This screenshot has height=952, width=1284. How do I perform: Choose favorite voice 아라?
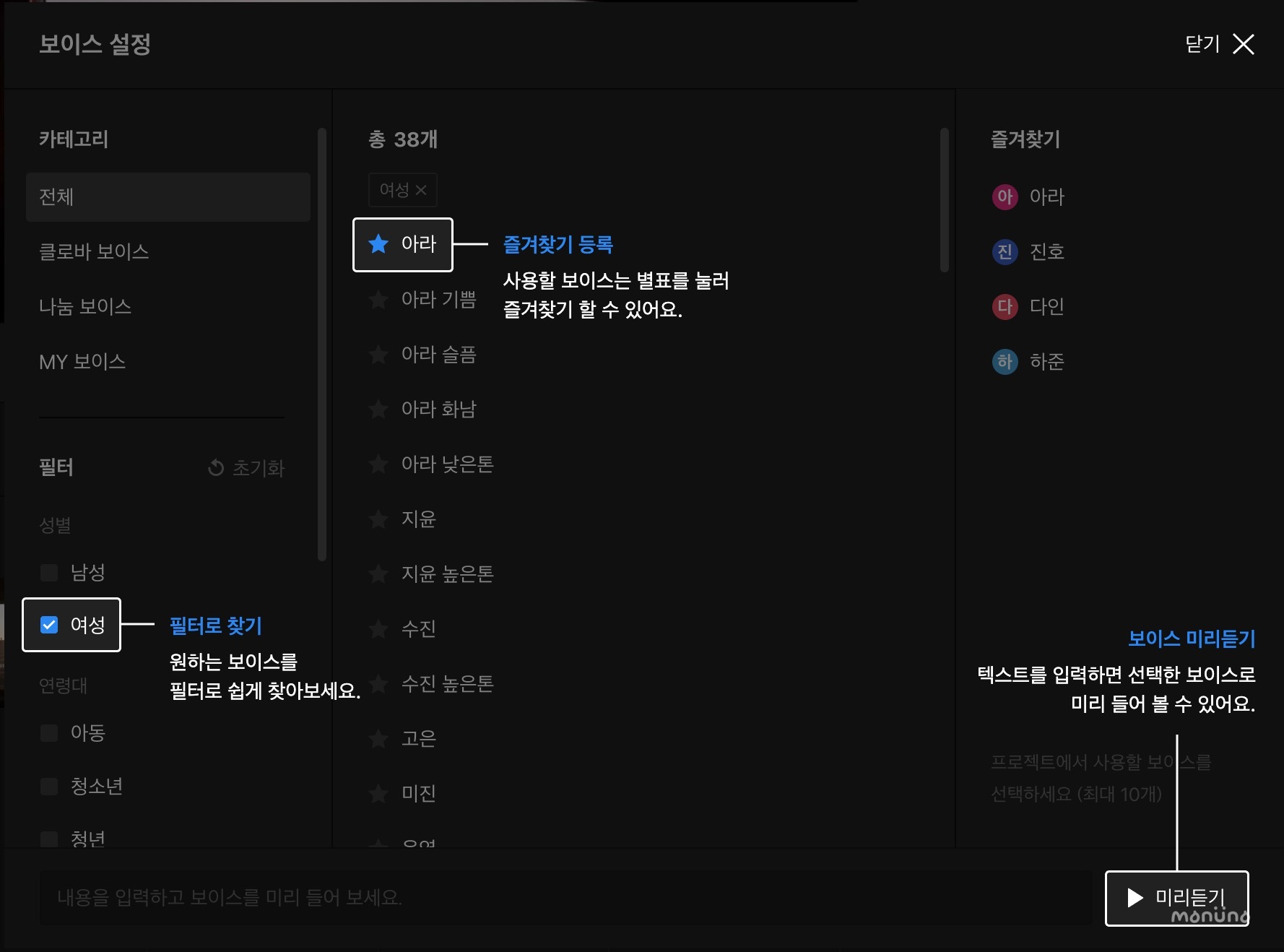tap(1047, 196)
